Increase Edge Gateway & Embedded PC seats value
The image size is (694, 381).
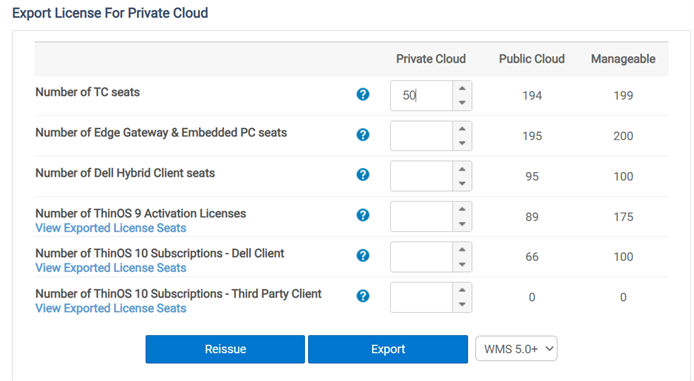(x=462, y=129)
